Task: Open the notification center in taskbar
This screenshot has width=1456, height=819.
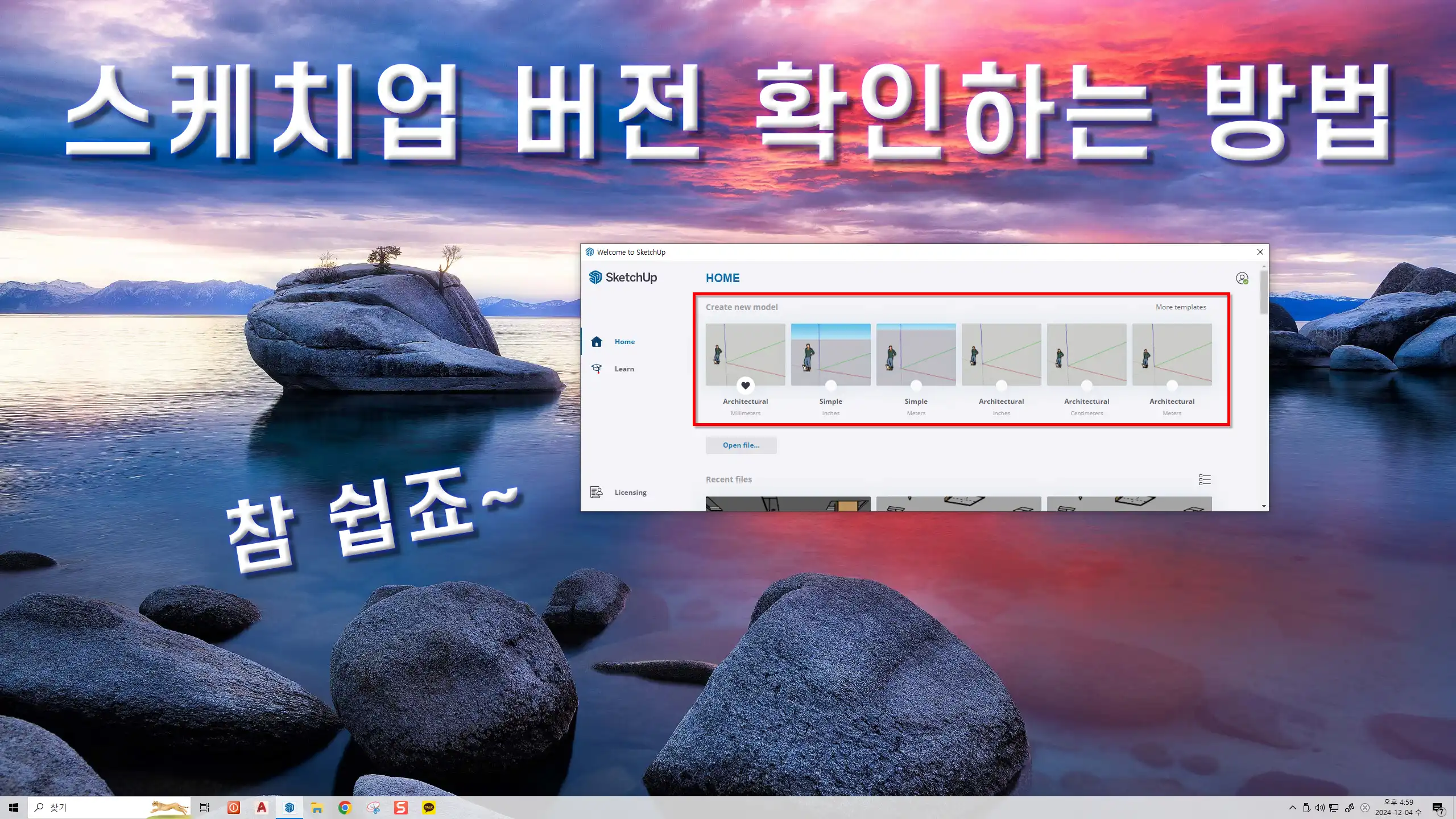Action: [1438, 808]
